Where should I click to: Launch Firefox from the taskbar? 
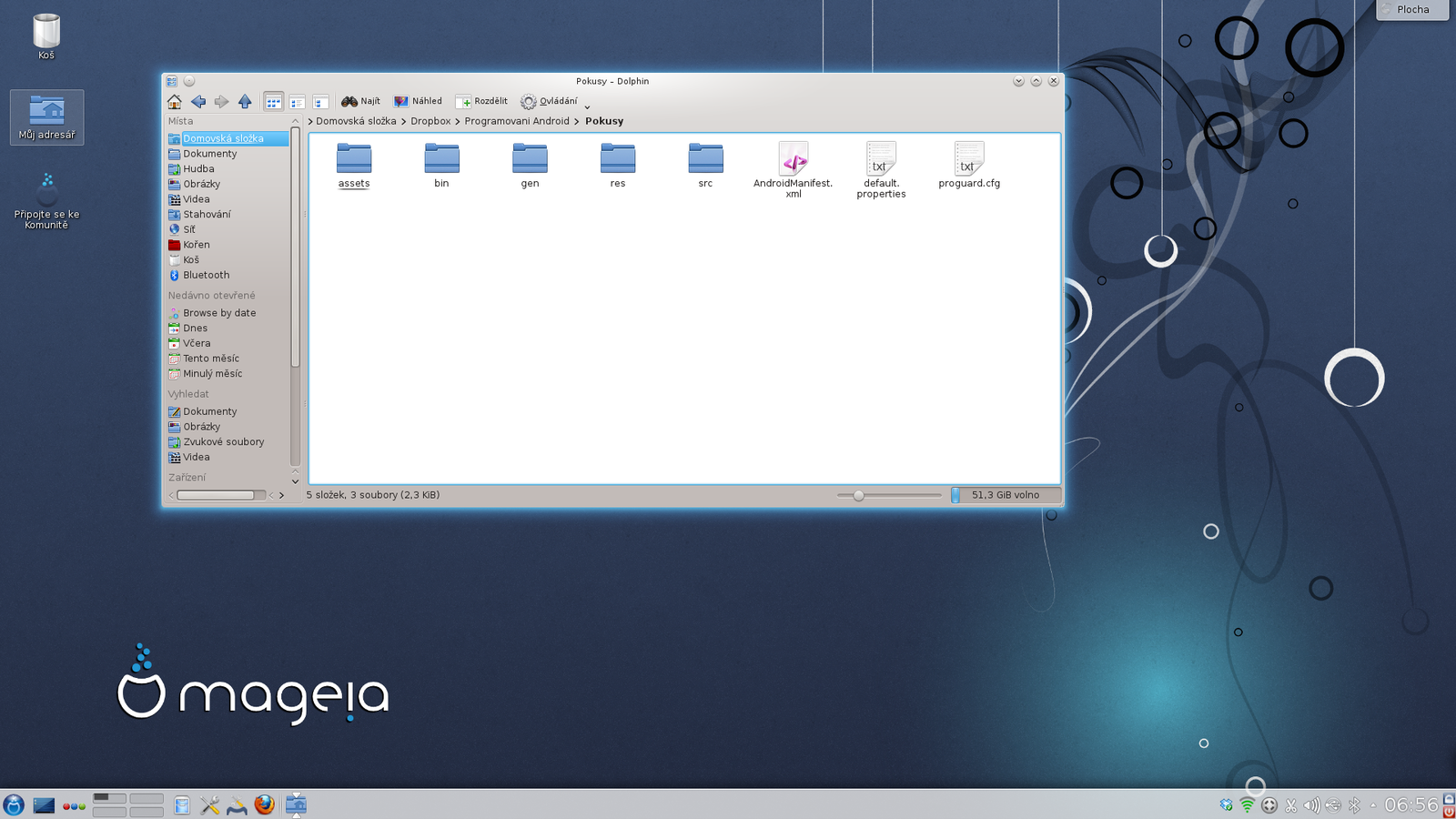[264, 804]
